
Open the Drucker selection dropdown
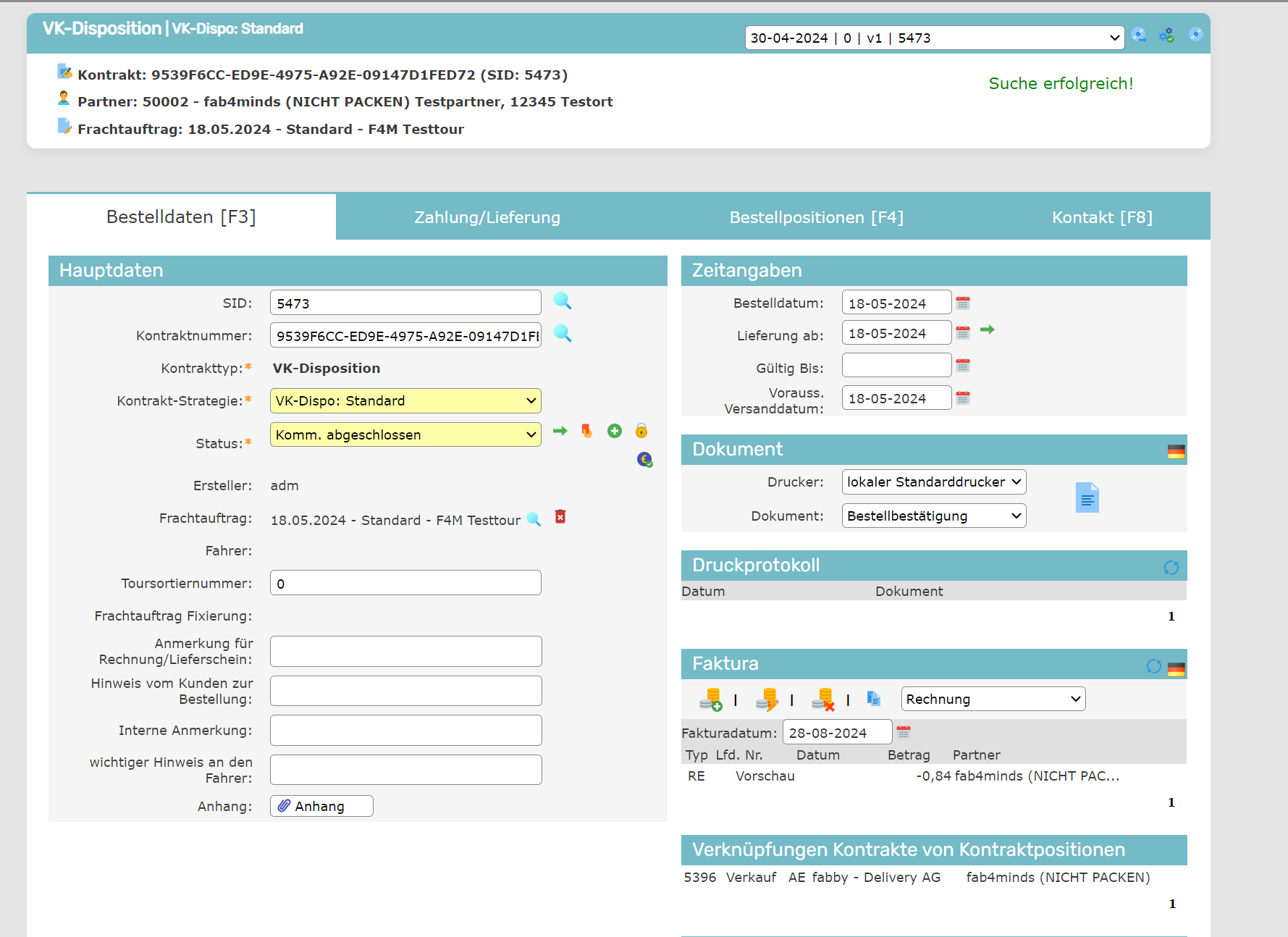click(933, 482)
